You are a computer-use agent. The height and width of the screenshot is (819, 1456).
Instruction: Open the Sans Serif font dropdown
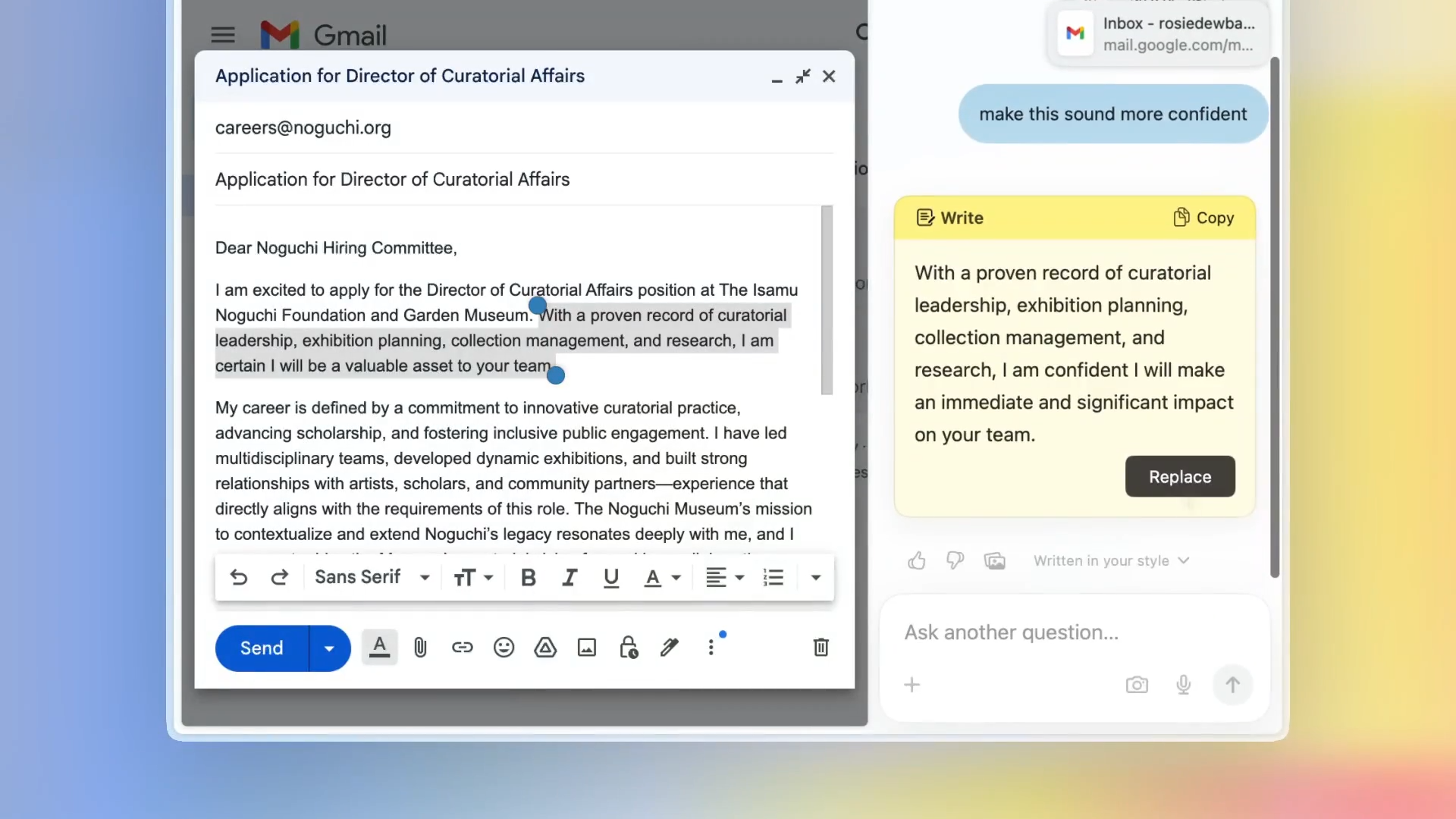tap(372, 577)
